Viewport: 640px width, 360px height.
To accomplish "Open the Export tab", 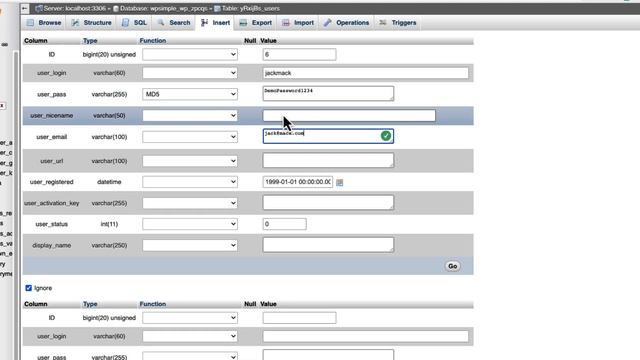I will click(x=256, y=23).
